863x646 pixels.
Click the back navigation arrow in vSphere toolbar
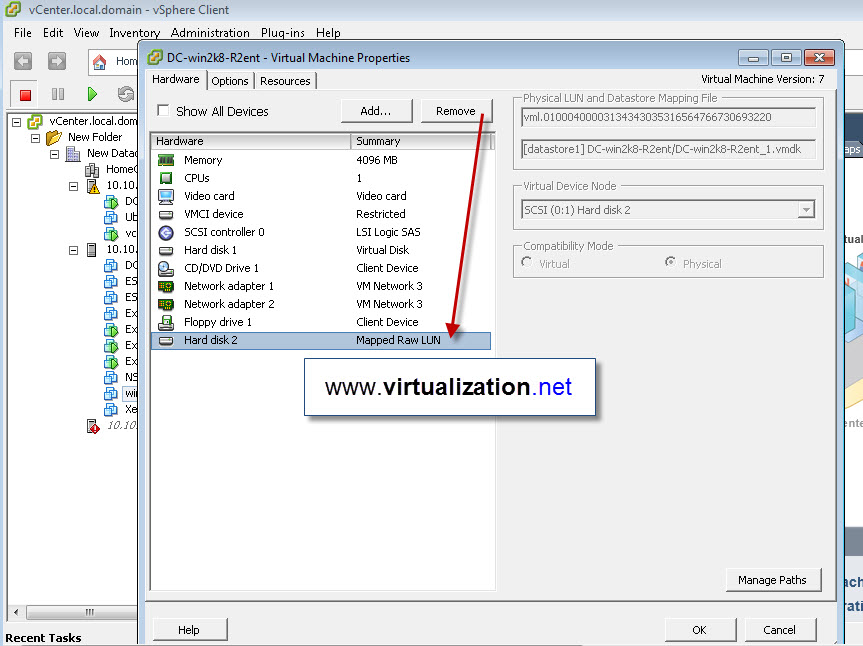[23, 61]
